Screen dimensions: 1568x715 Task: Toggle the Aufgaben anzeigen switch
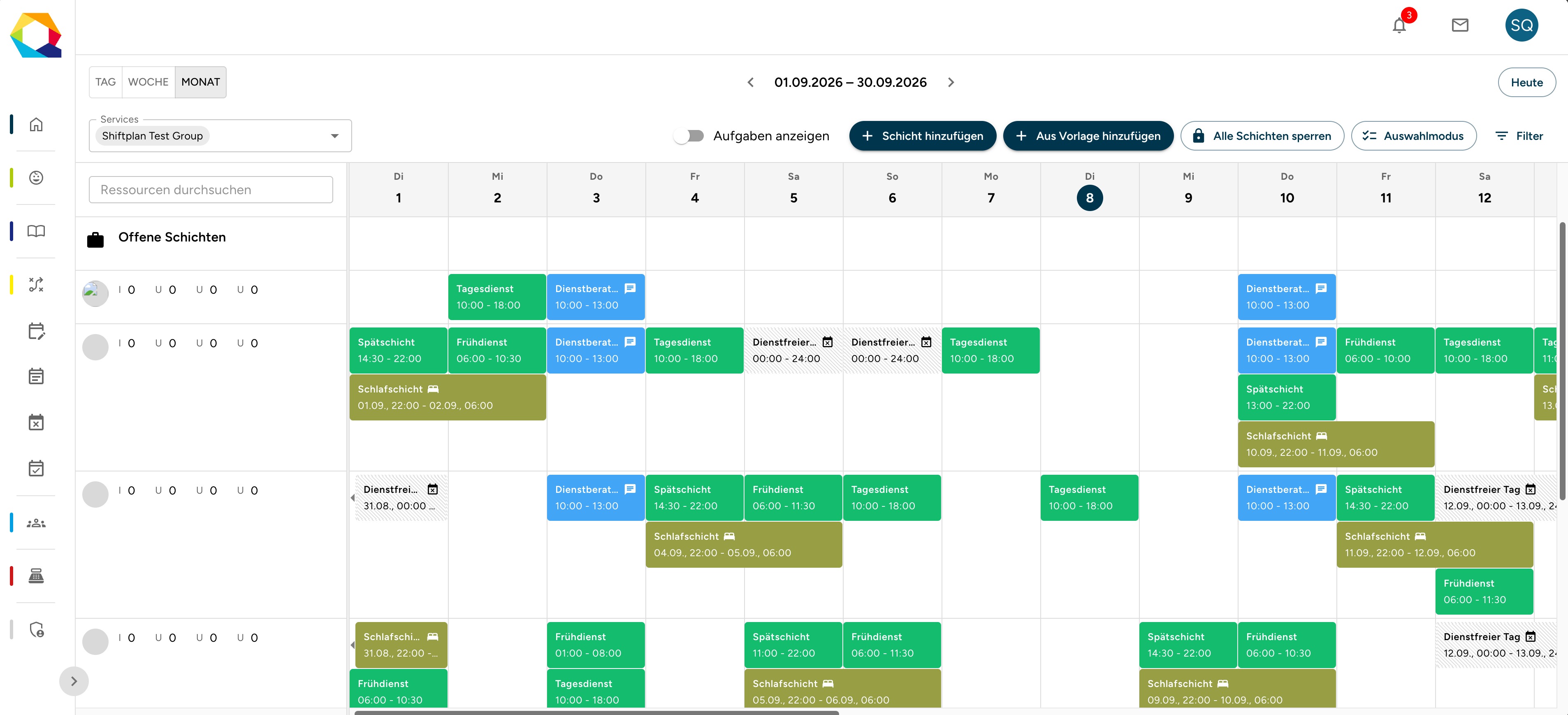point(689,136)
